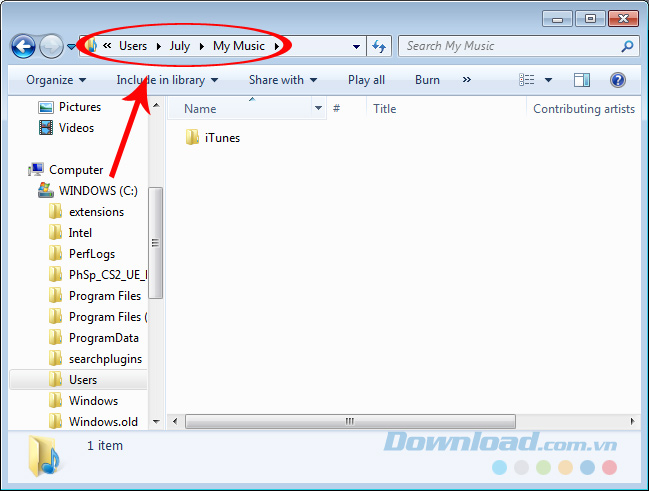Screen dimensions: 649x491
Task: Open the recent pages dropdown arrow
Action: point(71,47)
